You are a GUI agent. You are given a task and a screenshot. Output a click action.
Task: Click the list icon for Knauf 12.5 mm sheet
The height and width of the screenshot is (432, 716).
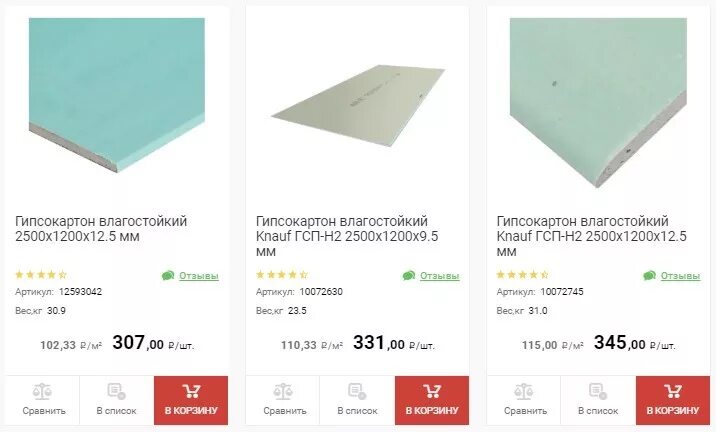(598, 391)
